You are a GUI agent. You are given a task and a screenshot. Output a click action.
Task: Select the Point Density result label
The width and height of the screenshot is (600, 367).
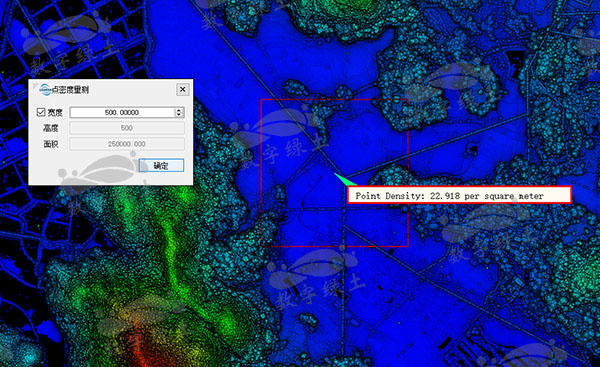pos(459,195)
